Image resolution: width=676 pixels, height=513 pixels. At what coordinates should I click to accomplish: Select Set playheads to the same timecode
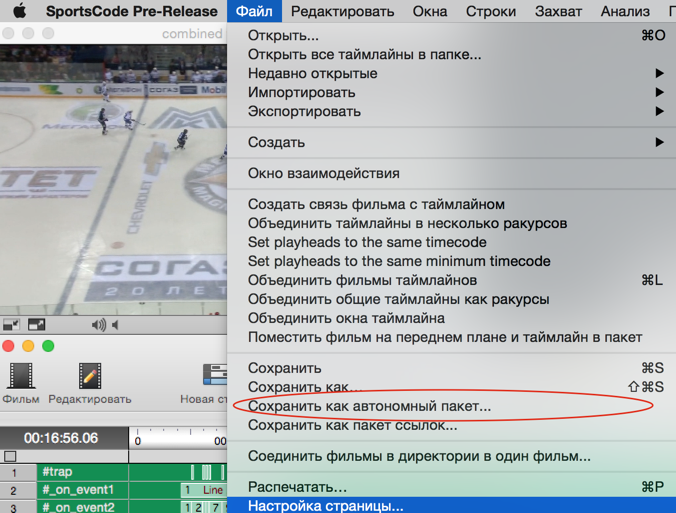[x=451, y=242]
